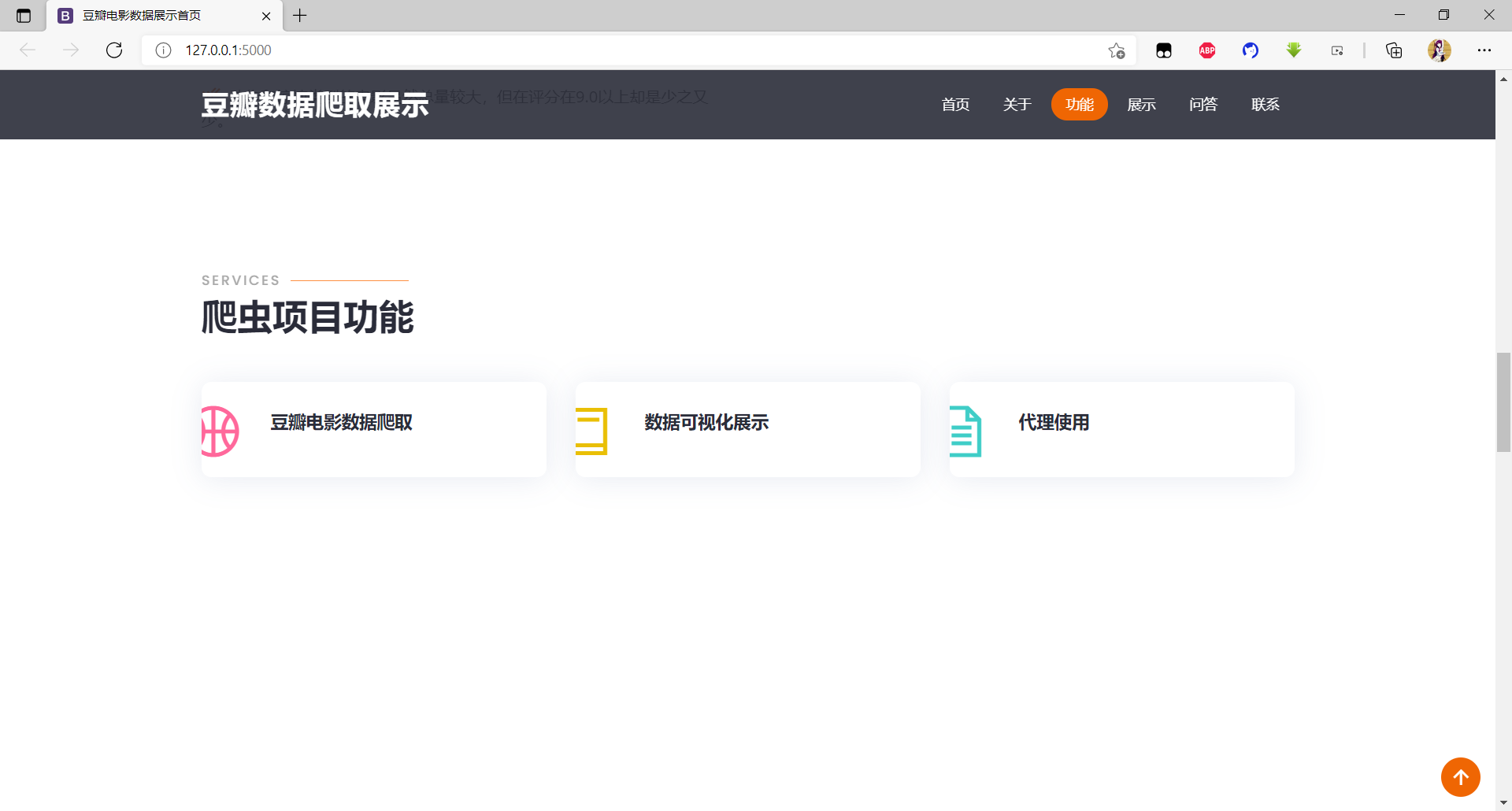The width and height of the screenshot is (1512, 811).
Task: Open the 豆瓣电影数据爬取 card title
Action: pos(342,423)
